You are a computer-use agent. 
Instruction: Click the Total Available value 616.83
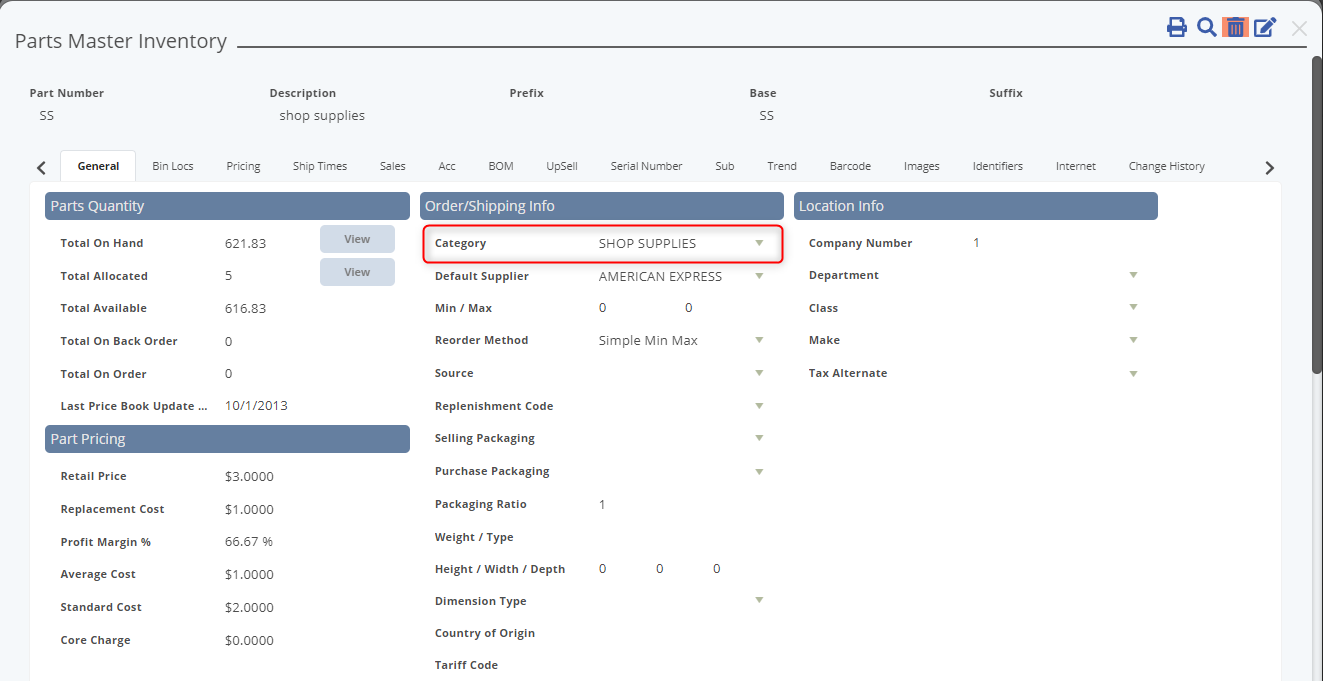click(246, 308)
